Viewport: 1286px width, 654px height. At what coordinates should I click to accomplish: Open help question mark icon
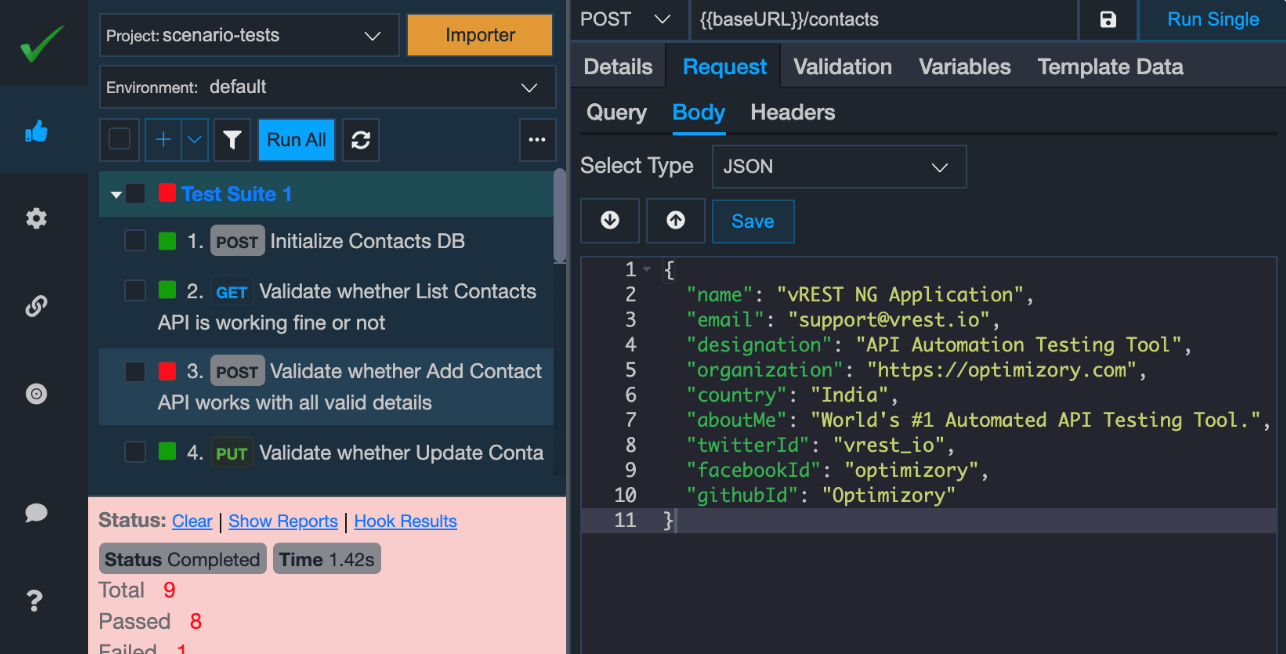pos(37,600)
